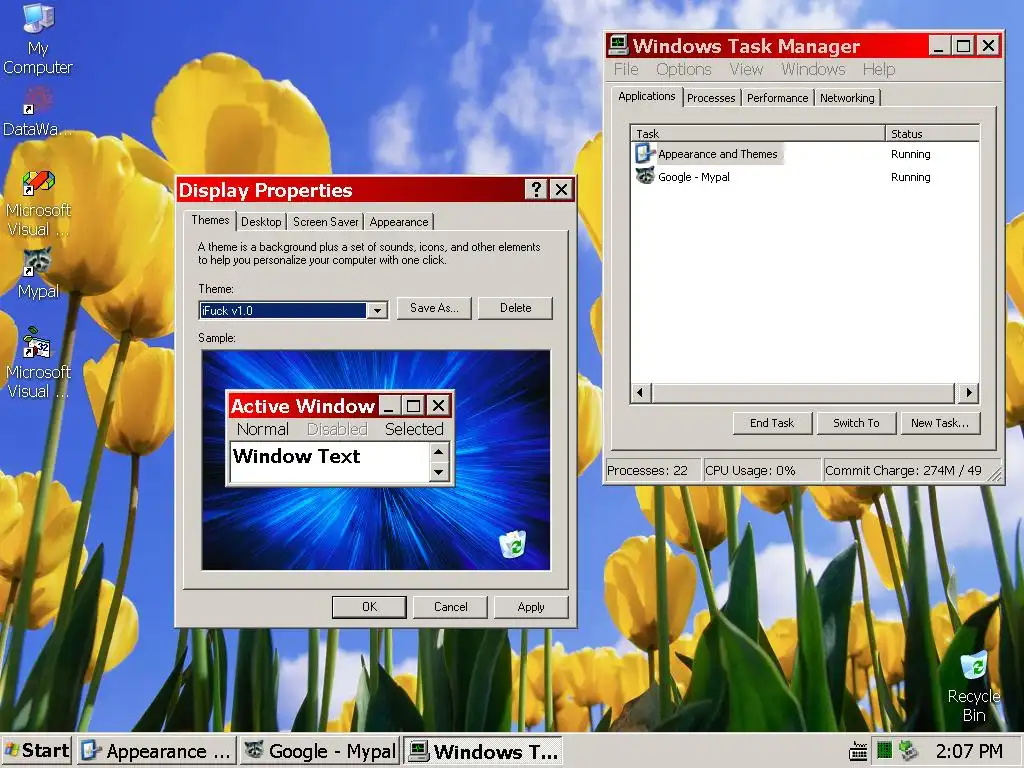Click the keyboard icon in system tray
Viewport: 1024px width, 768px height.
click(858, 751)
